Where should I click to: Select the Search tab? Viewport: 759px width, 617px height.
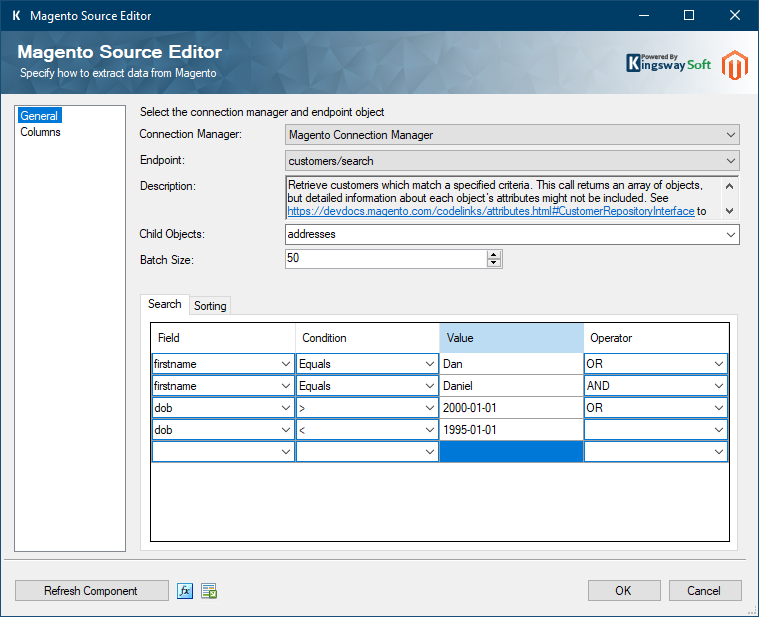[165, 304]
